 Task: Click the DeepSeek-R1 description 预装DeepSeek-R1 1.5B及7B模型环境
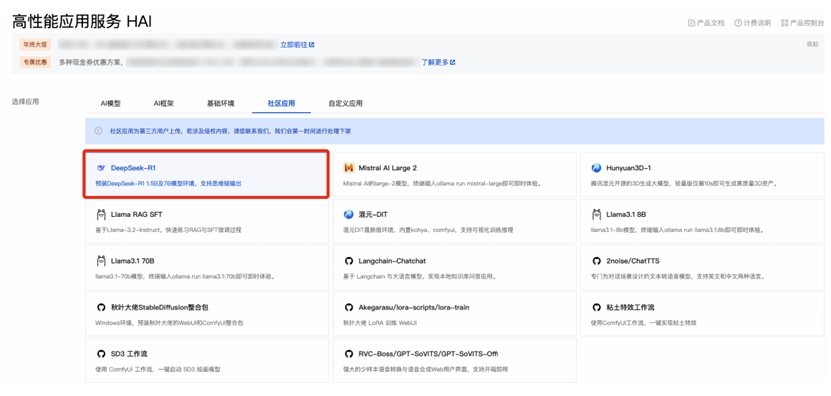pyautogui.click(x=169, y=183)
